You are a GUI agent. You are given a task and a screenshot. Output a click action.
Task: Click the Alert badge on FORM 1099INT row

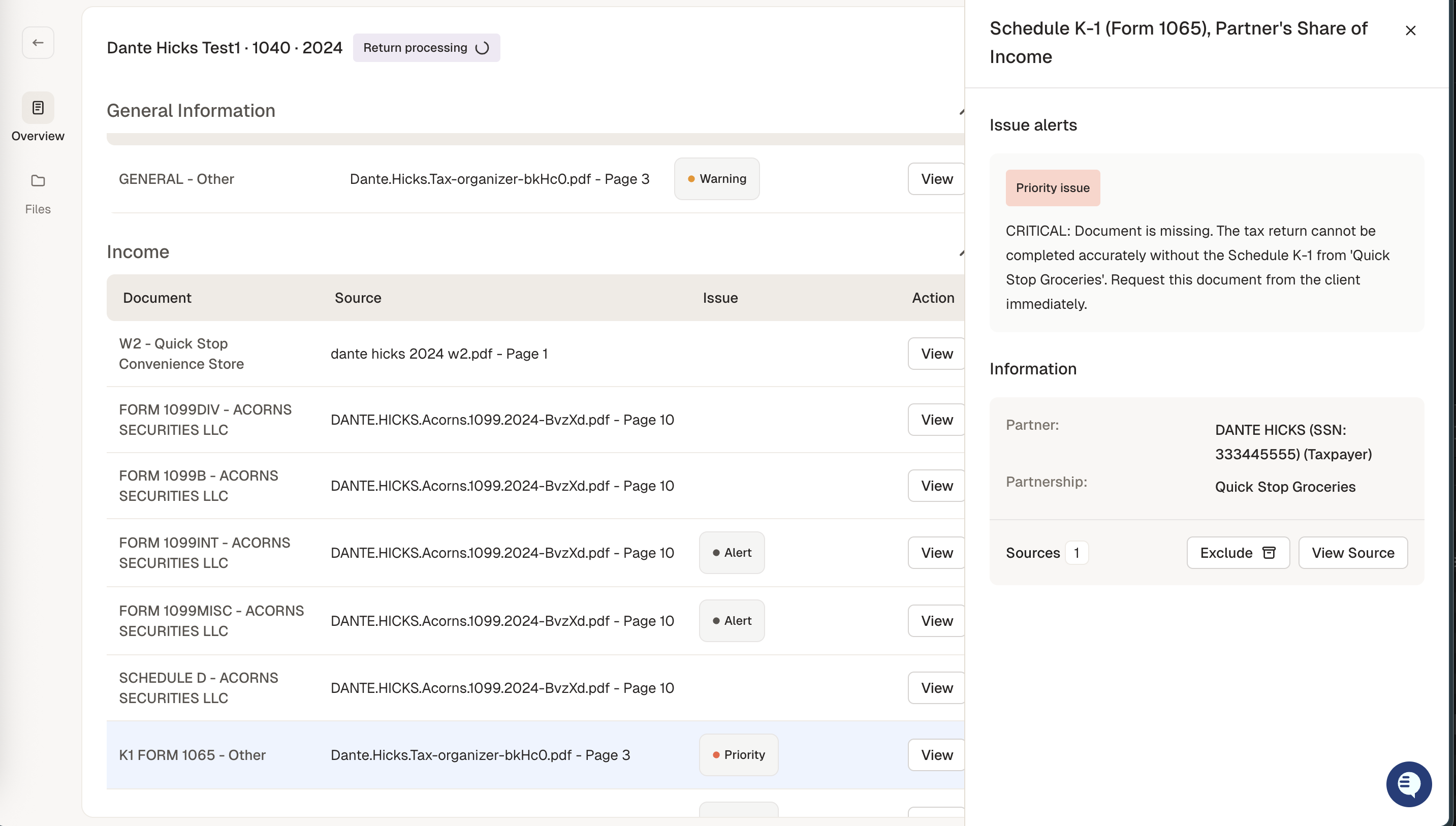click(732, 552)
